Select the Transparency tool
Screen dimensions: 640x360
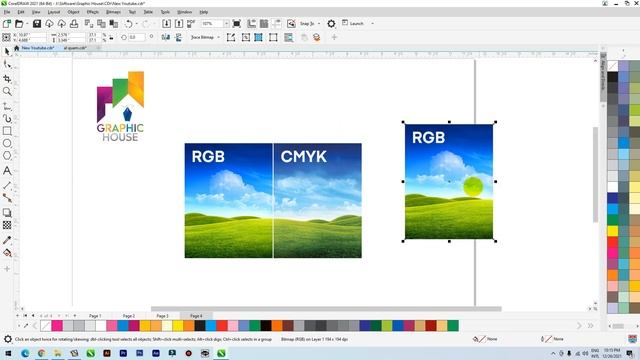point(7,225)
